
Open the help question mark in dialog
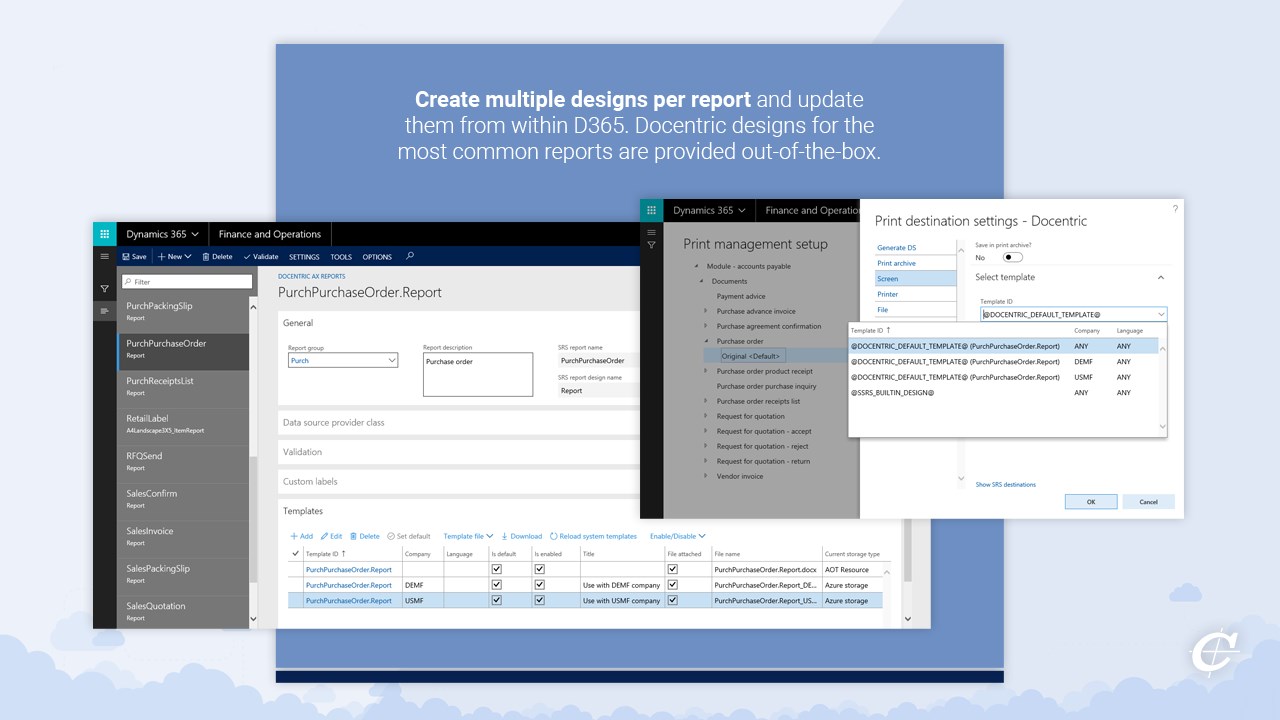point(1175,208)
